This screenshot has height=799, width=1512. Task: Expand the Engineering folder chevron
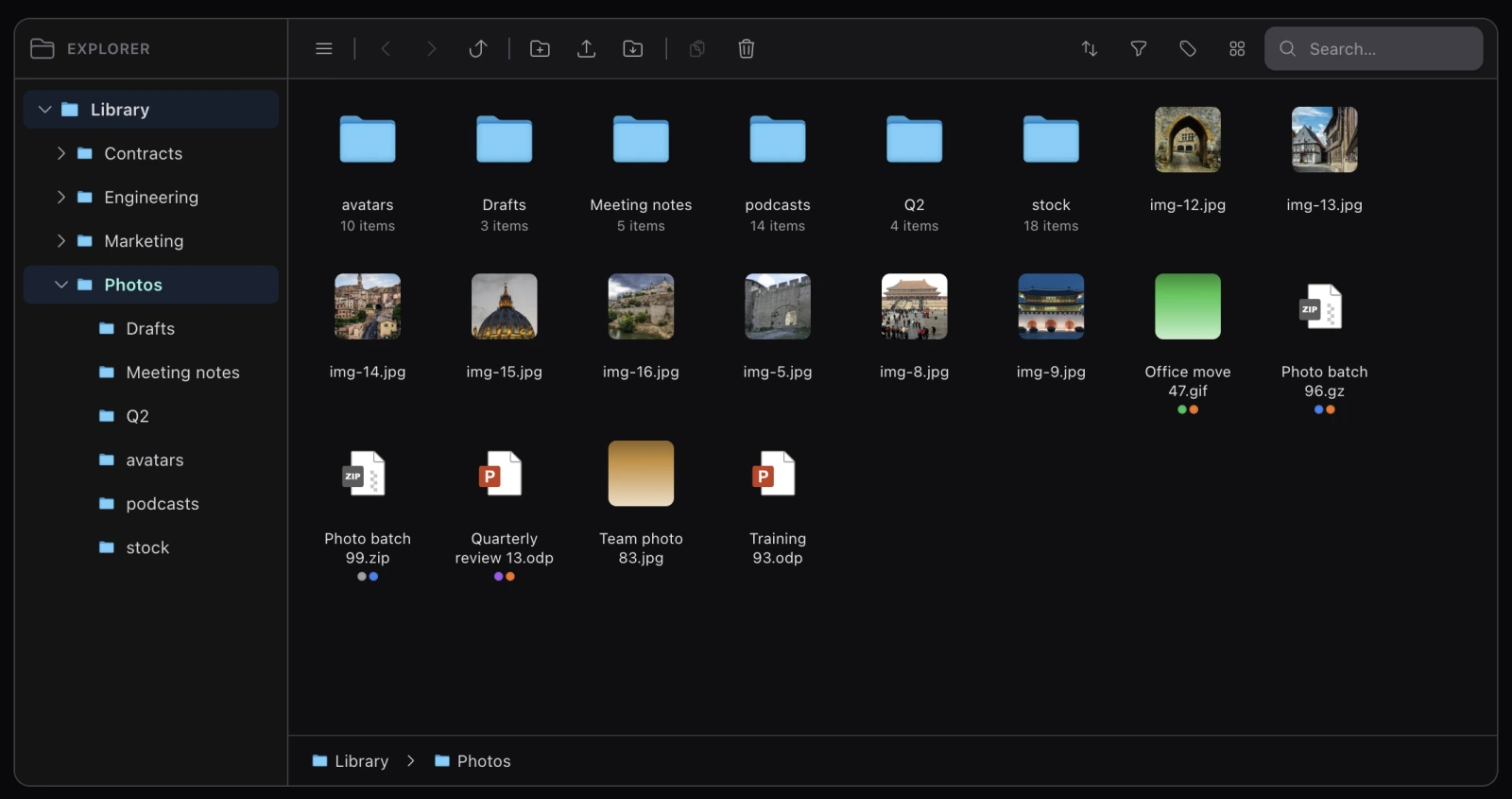coord(61,197)
